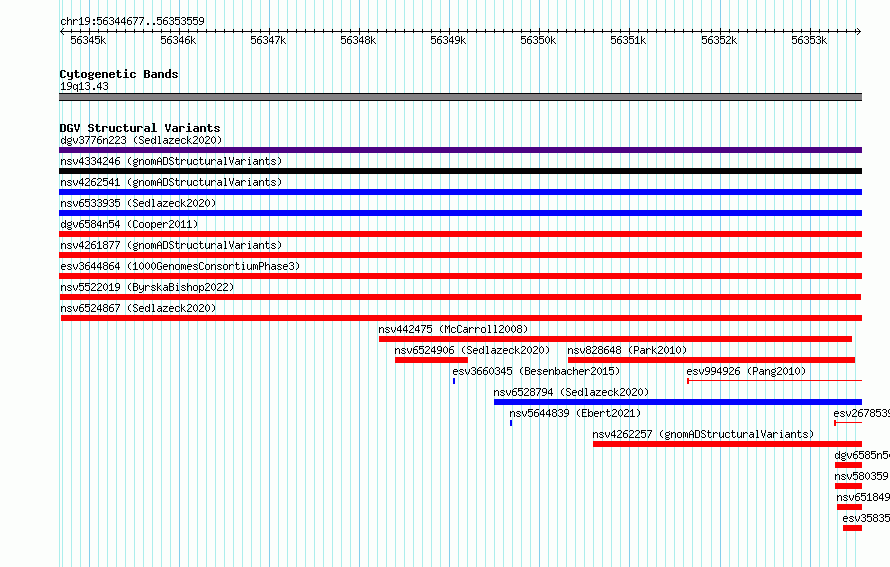Select the red bar under dgv6585n54
The width and height of the screenshot is (890, 567).
pos(849,465)
